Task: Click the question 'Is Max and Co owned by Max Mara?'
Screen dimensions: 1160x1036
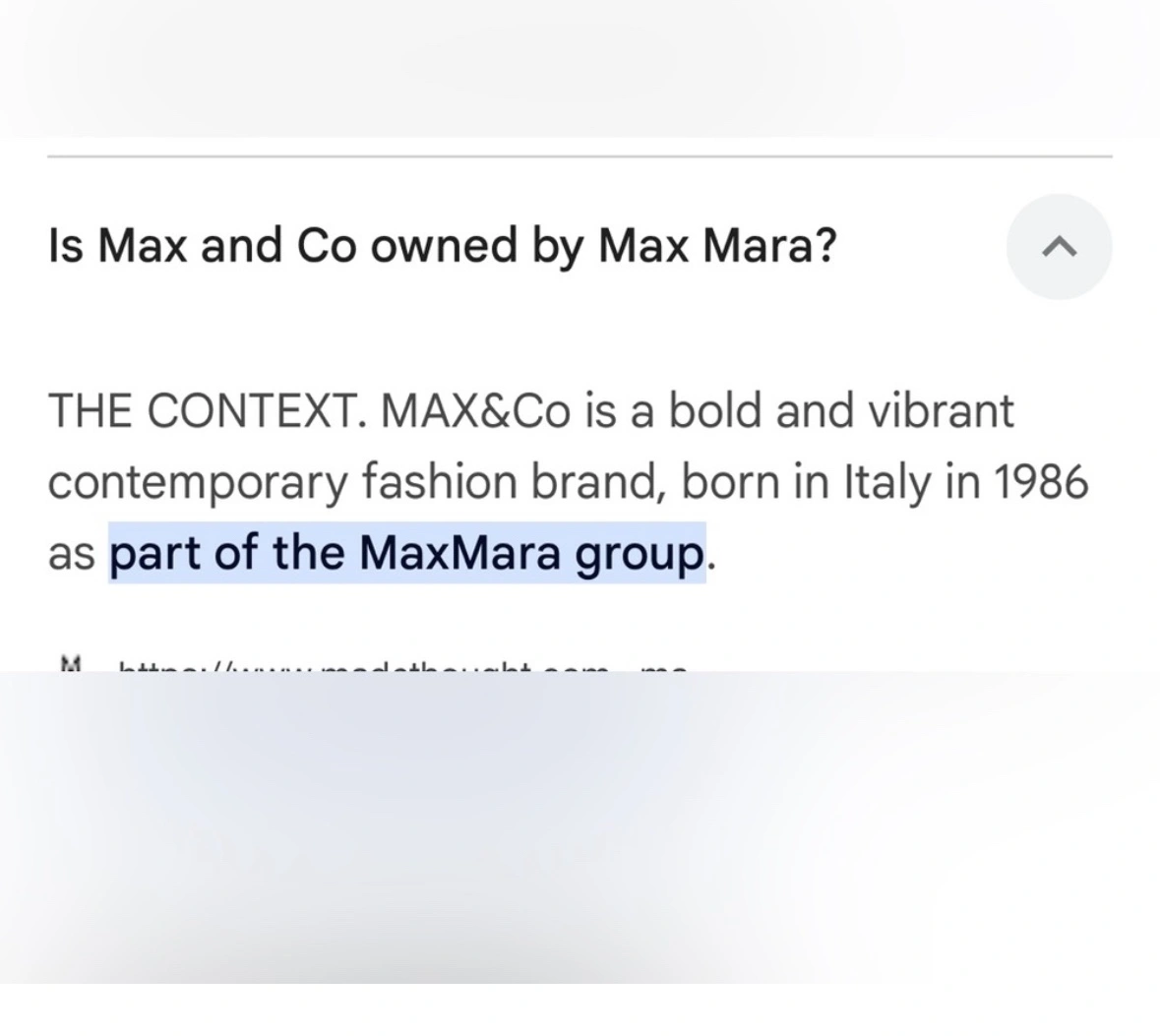Action: tap(443, 246)
